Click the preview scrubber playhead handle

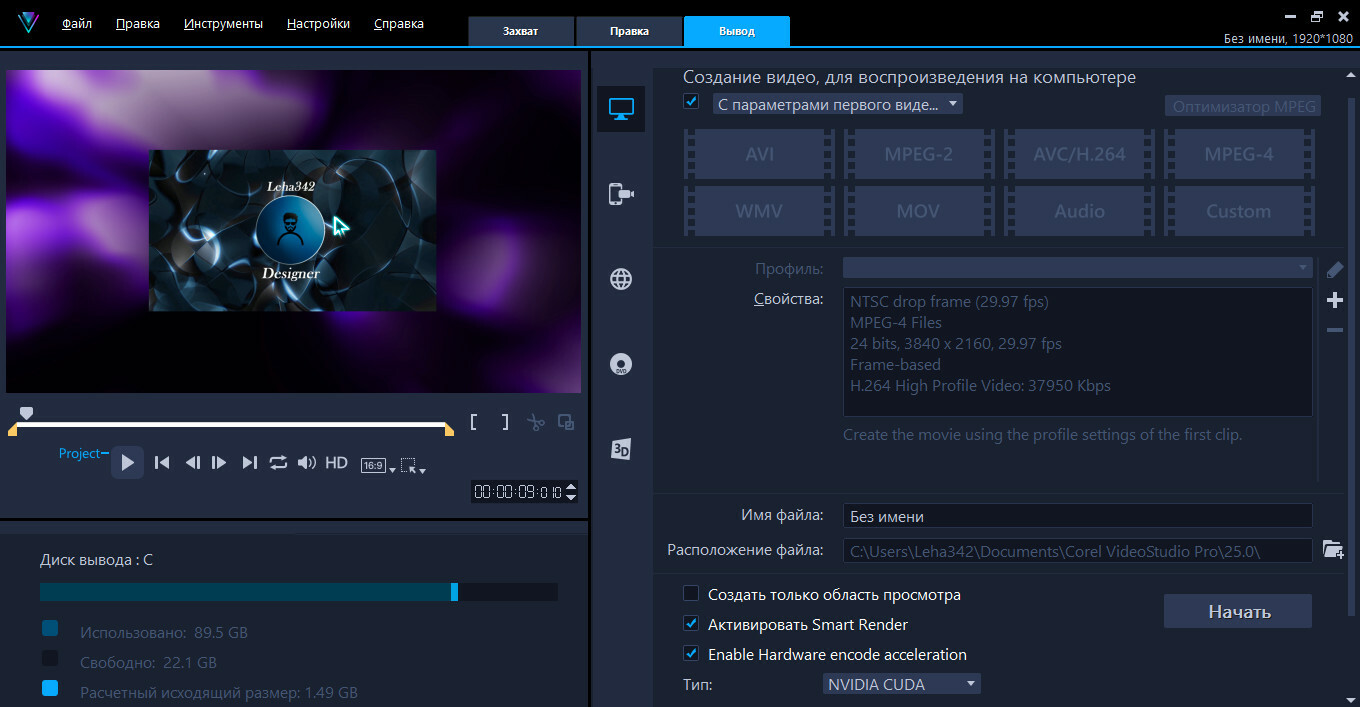pos(27,413)
